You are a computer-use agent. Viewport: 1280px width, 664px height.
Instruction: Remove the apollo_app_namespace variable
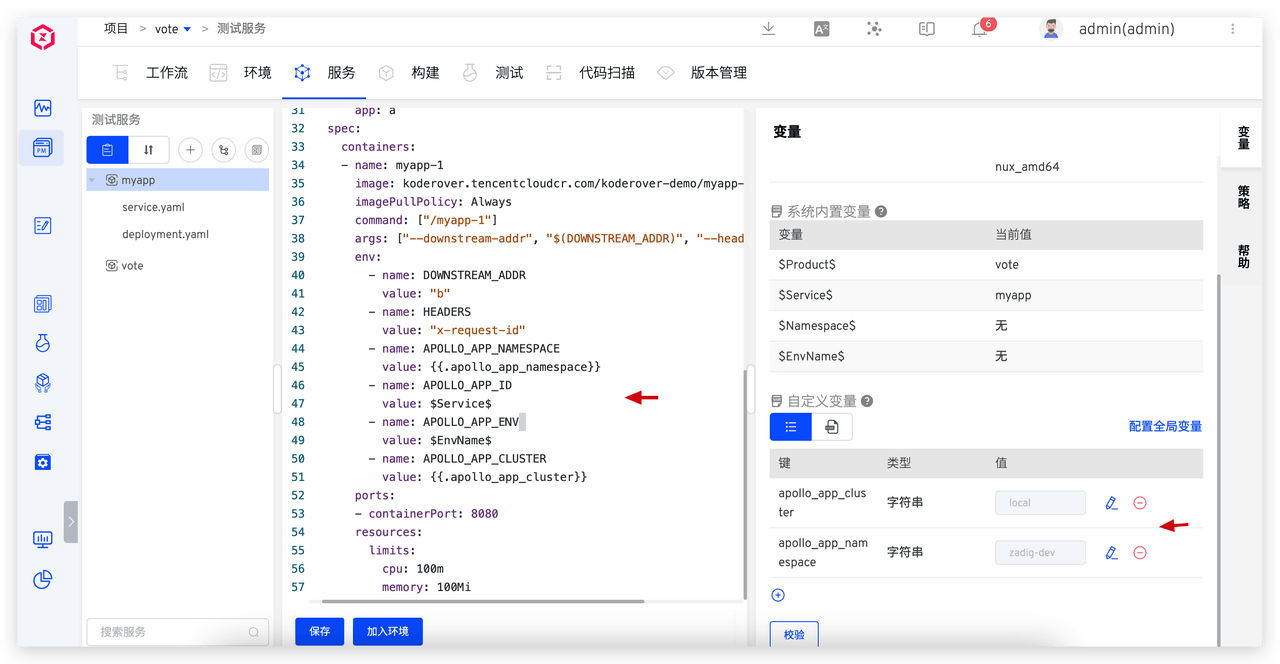click(x=1139, y=553)
